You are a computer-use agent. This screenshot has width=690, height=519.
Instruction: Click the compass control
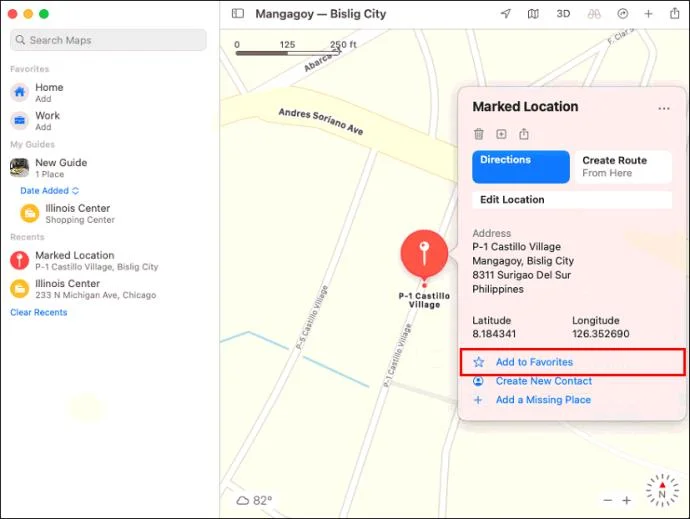click(x=662, y=490)
